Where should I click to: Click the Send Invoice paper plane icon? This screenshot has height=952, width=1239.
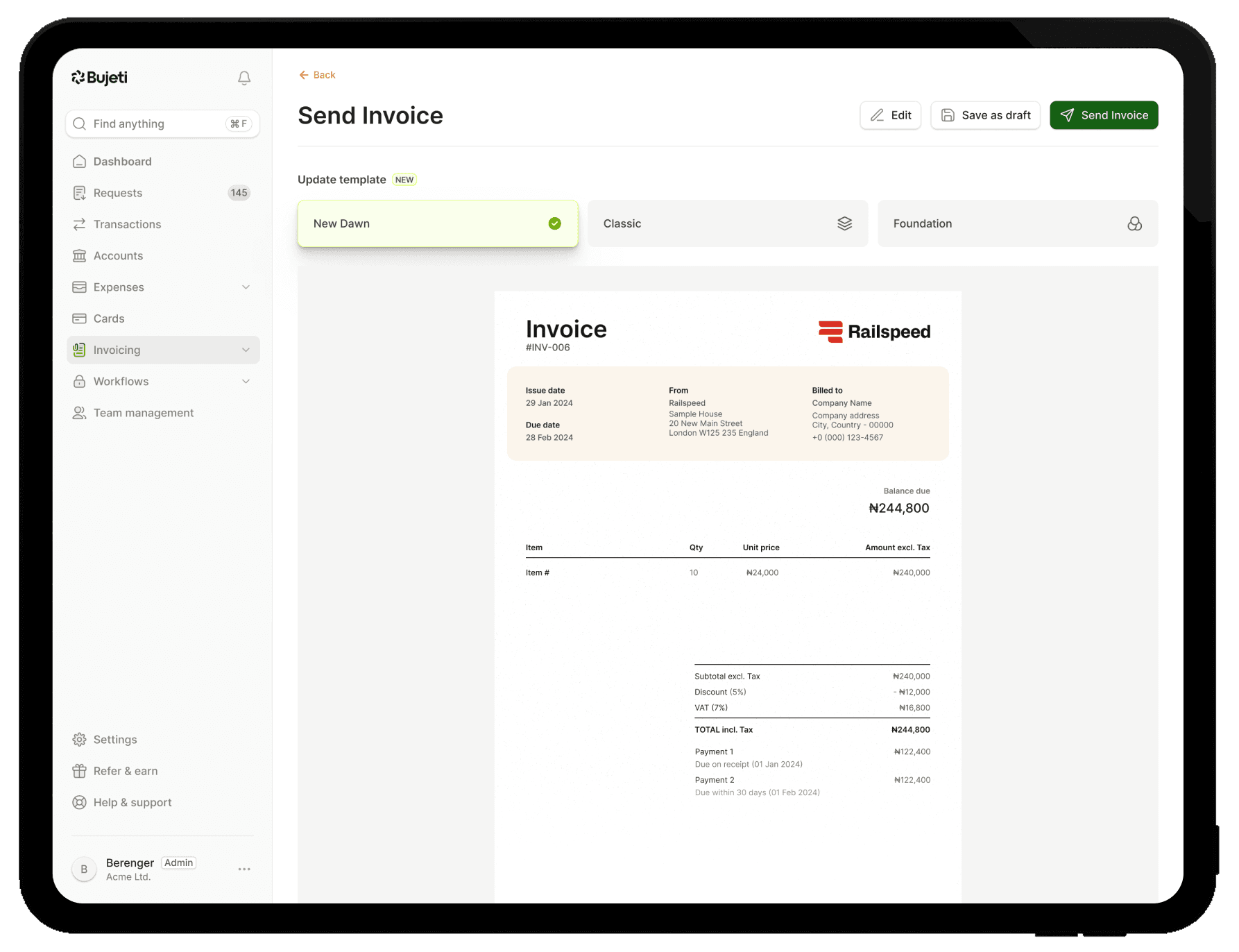pos(1067,115)
